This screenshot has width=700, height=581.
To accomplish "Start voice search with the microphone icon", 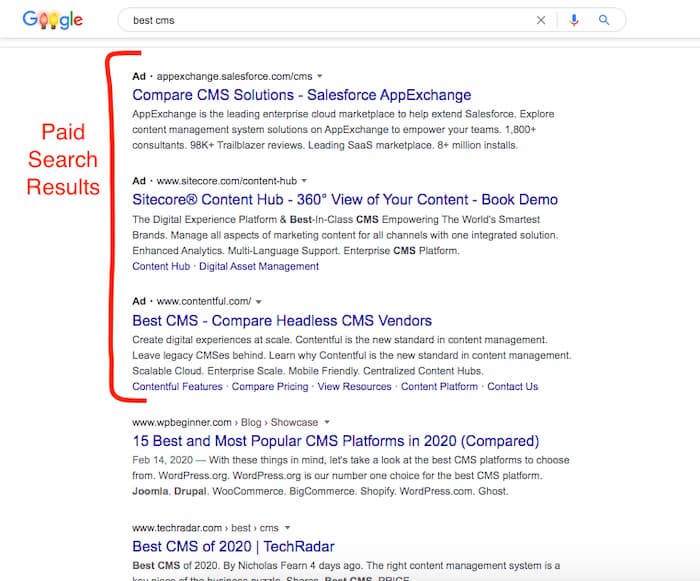I will tap(574, 20).
